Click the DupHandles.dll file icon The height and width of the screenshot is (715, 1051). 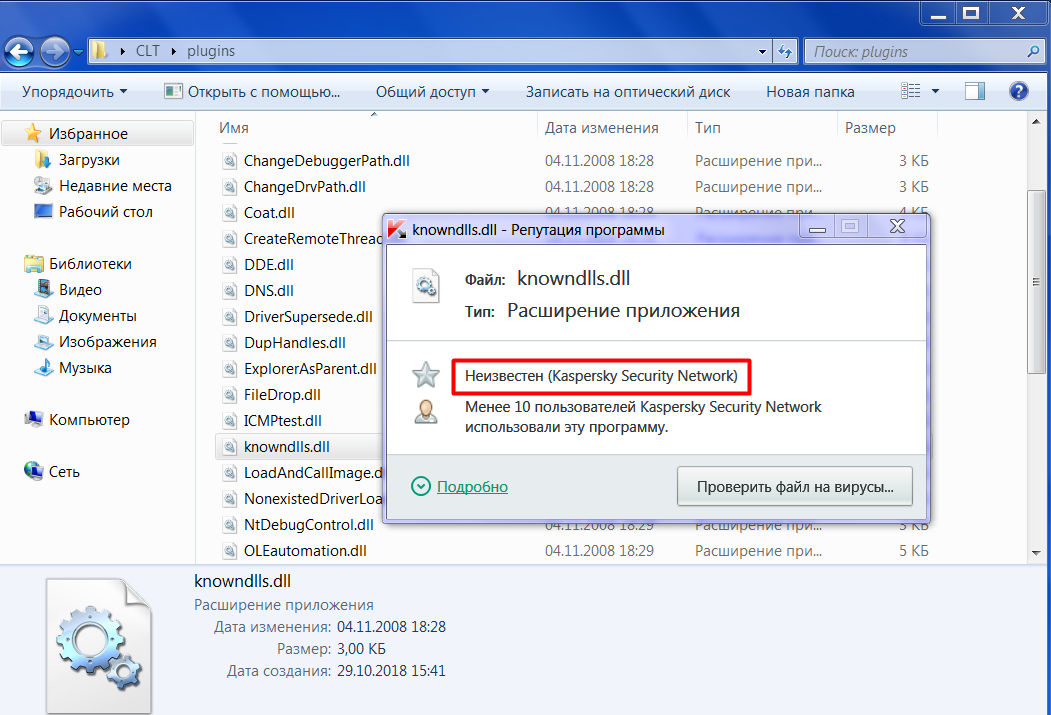point(230,343)
